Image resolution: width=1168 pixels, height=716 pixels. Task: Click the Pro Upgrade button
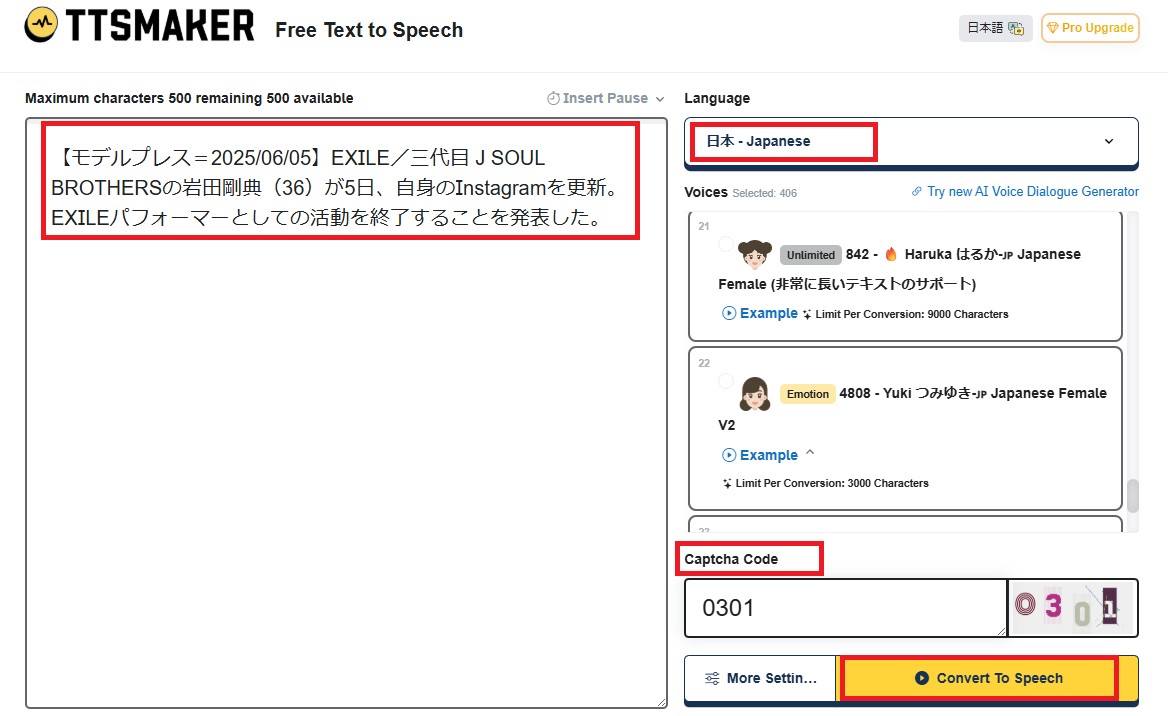tap(1090, 28)
